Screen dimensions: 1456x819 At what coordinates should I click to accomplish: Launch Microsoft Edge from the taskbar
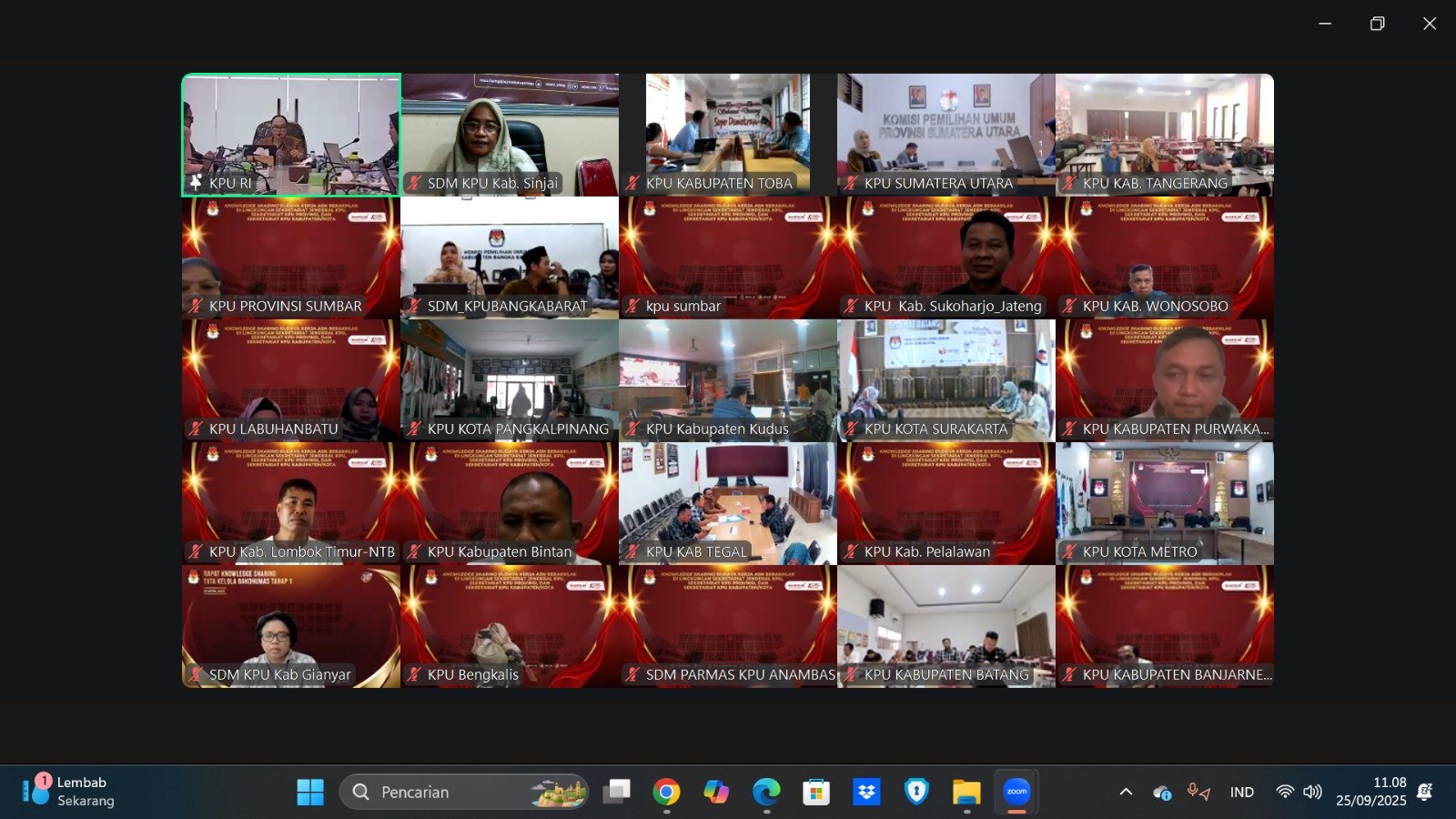766,793
